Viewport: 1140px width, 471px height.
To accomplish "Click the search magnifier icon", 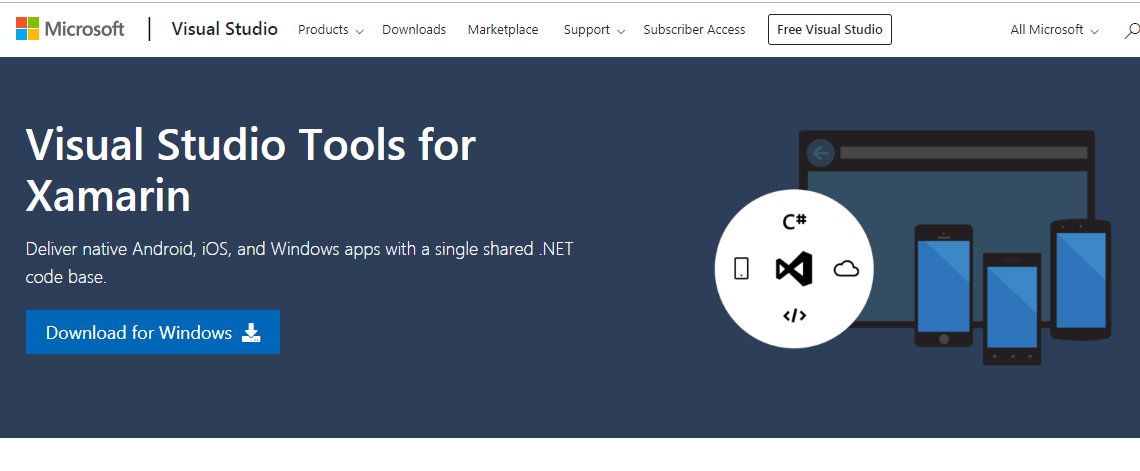I will 1130,30.
